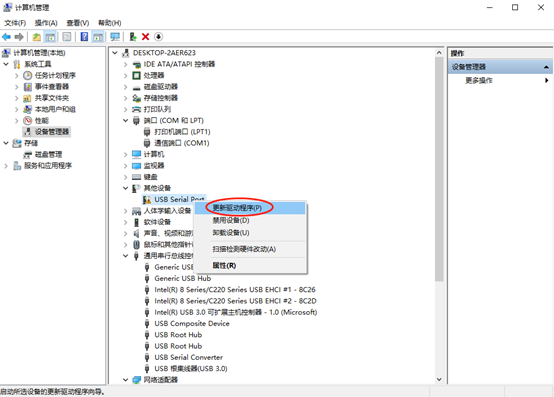Select the 计算机 device category
This screenshot has height=397, width=554.
point(154,154)
